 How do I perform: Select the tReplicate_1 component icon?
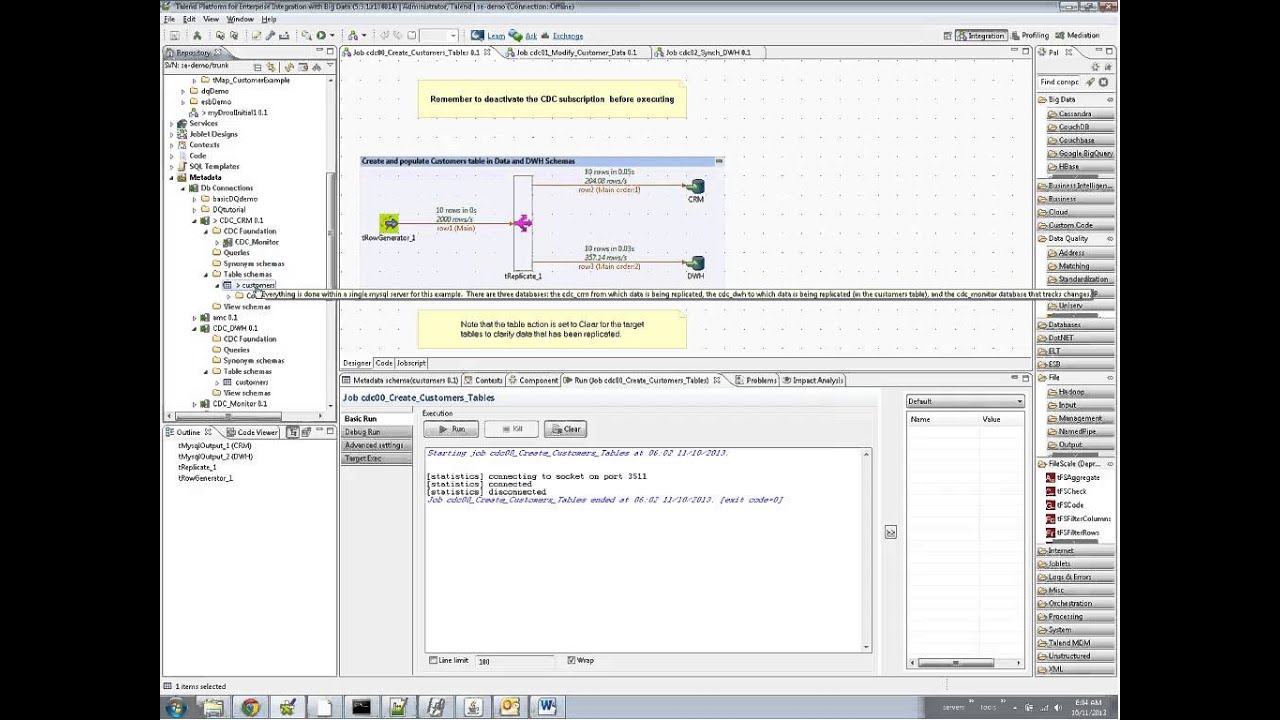click(x=522, y=224)
